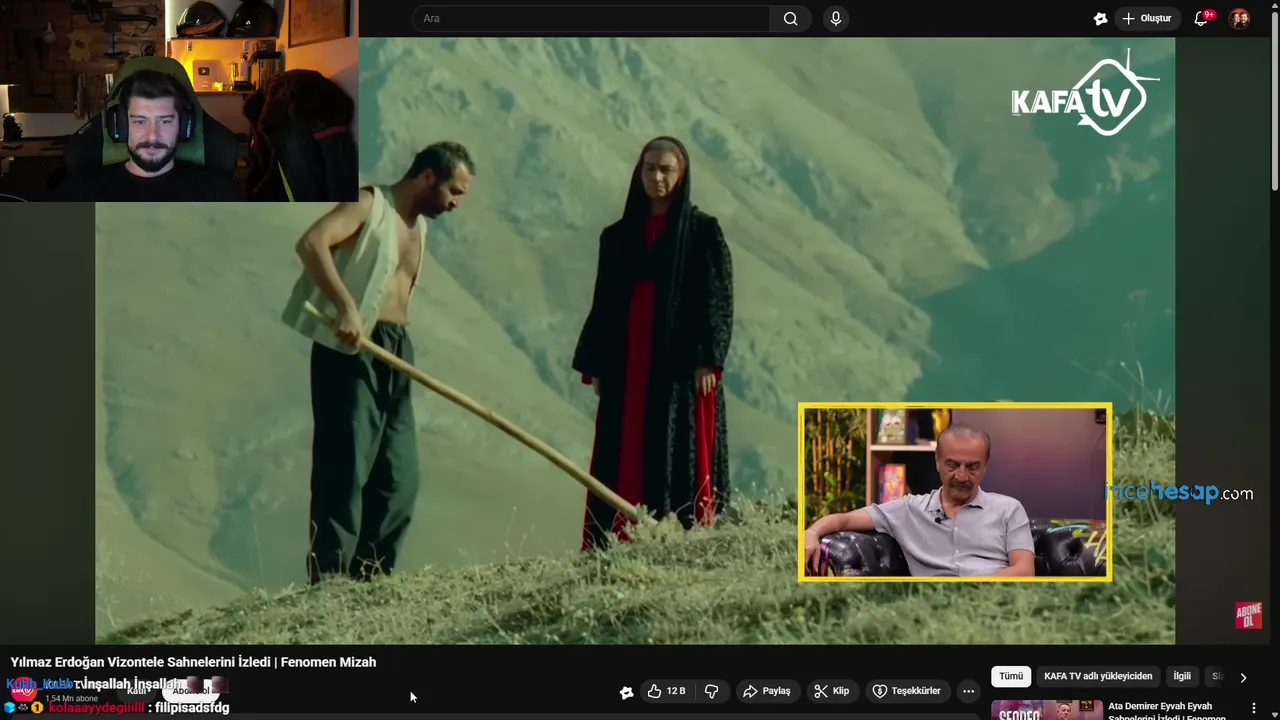Viewport: 1280px width, 720px height.
Task: Click the video title text
Action: [193, 662]
